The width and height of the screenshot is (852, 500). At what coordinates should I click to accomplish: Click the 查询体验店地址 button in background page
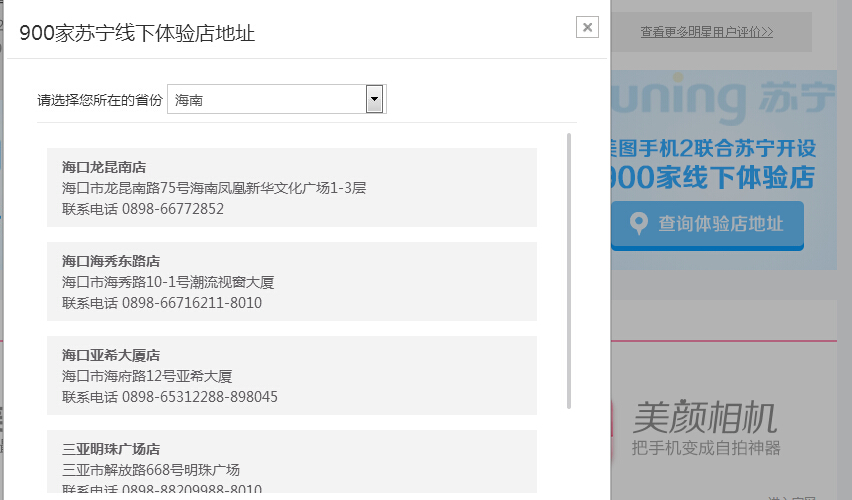tap(707, 225)
